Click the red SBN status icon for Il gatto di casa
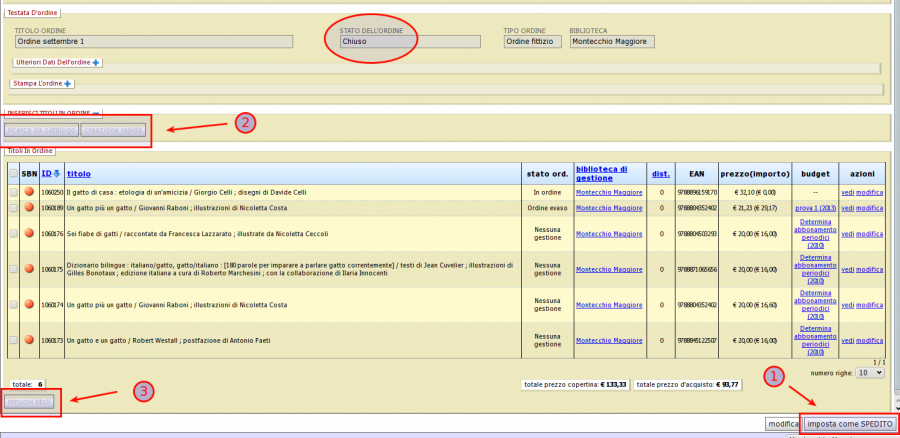The image size is (900, 438). point(30,192)
